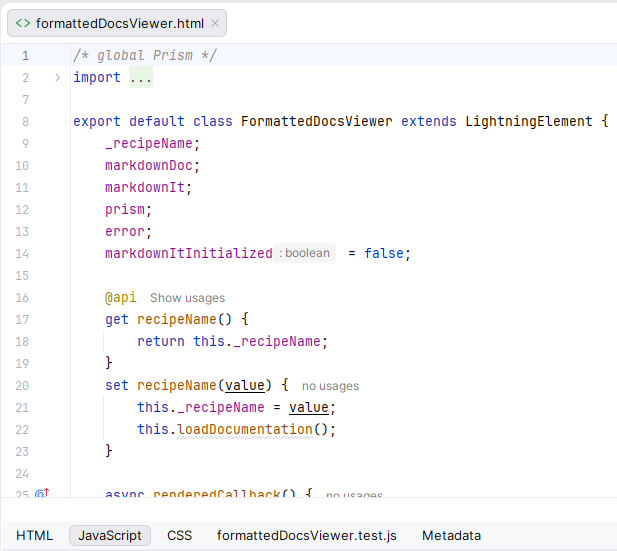Click the markdownDoc field
Screen dimensions: 617x551
pos(149,165)
